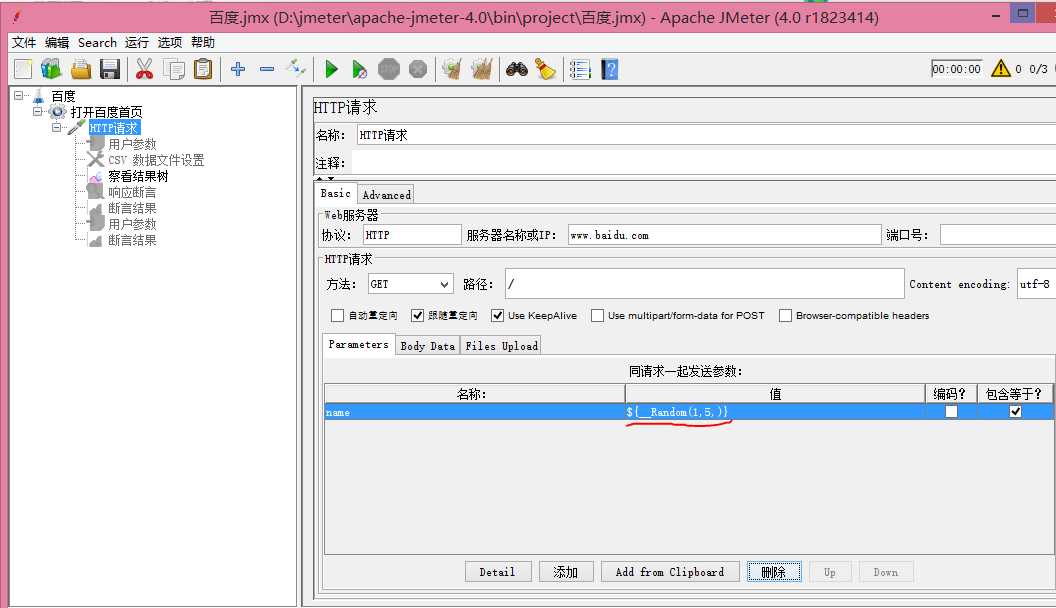
Task: Open the Function Helper dialog icon
Action: (580, 69)
